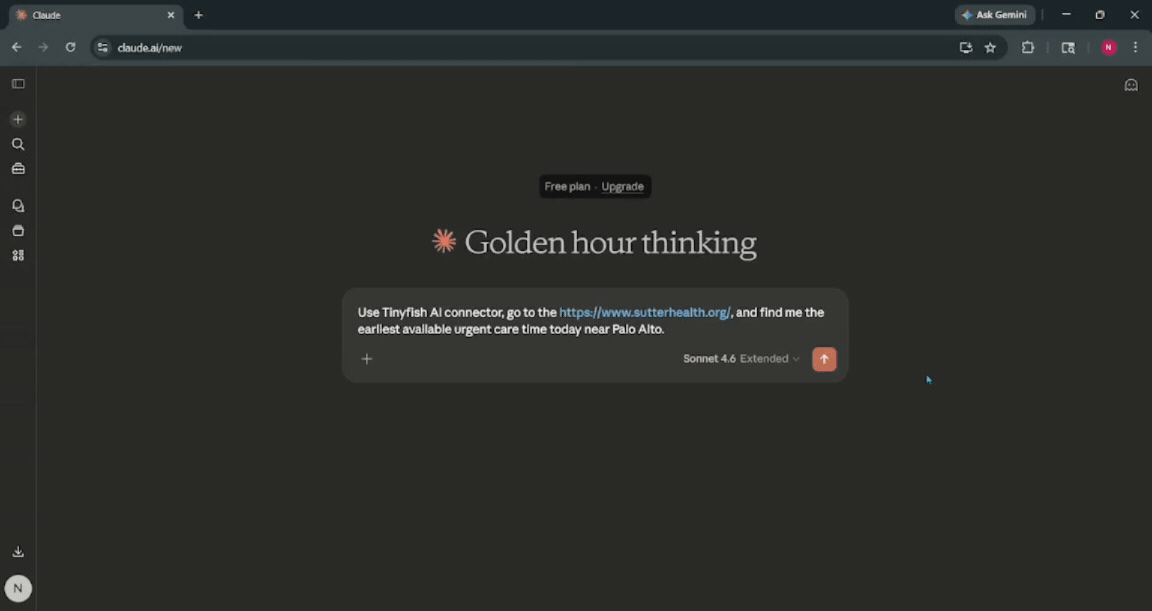
Task: Click inside the address bar
Action: click(300, 47)
